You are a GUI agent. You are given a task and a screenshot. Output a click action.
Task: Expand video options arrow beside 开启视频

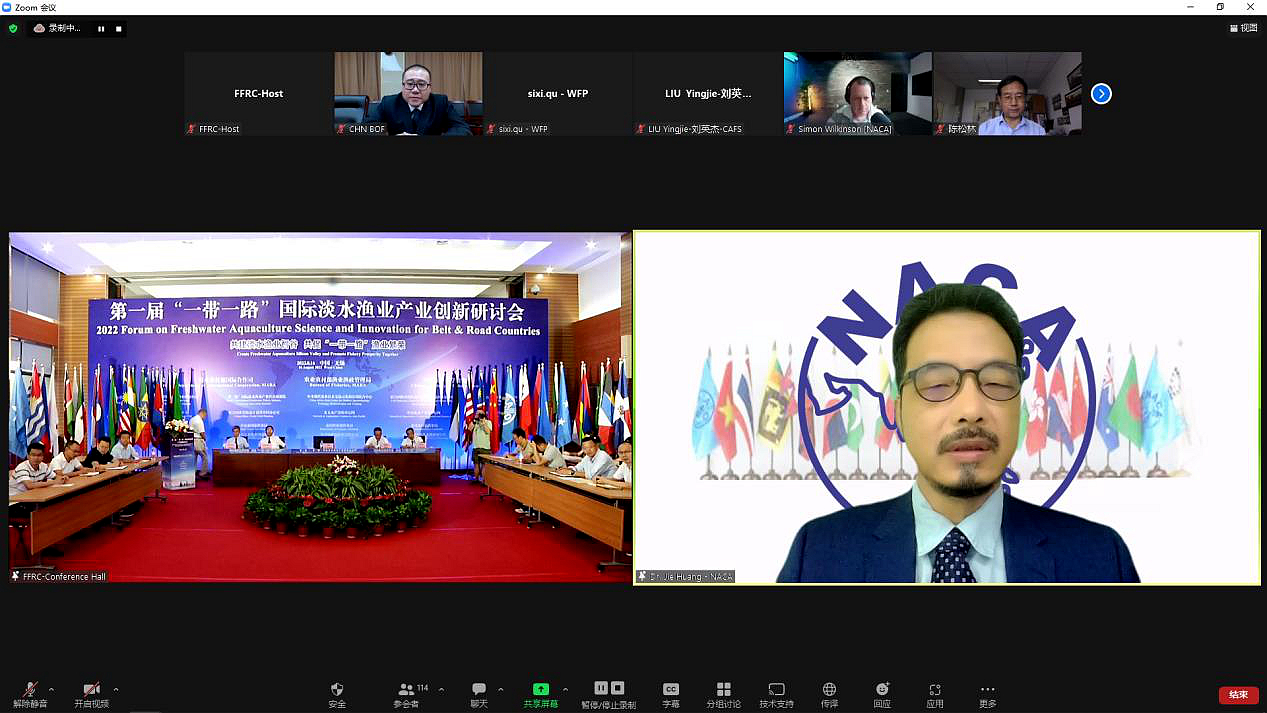click(116, 689)
